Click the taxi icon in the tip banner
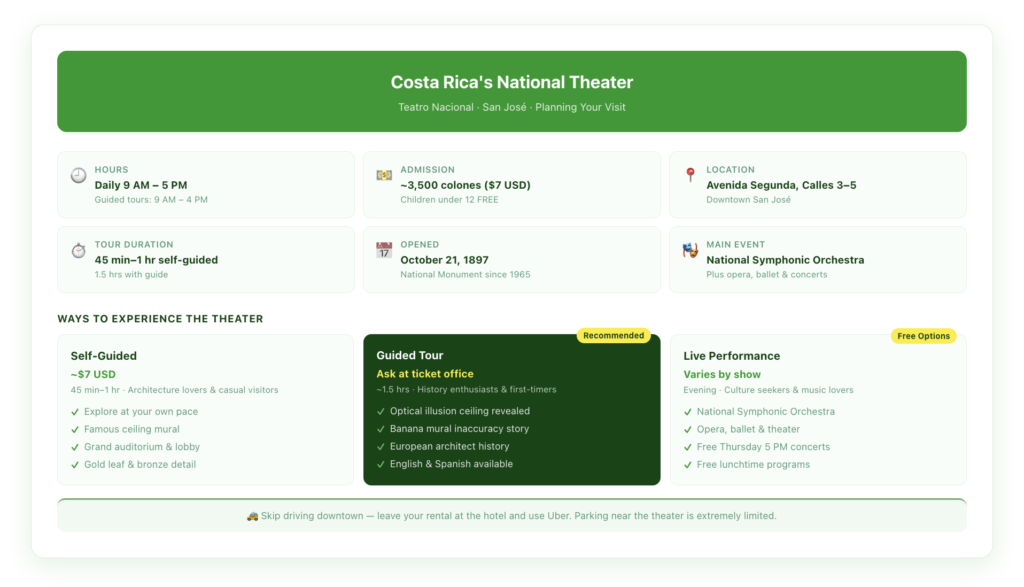The width and height of the screenshot is (1024, 587). [x=252, y=516]
